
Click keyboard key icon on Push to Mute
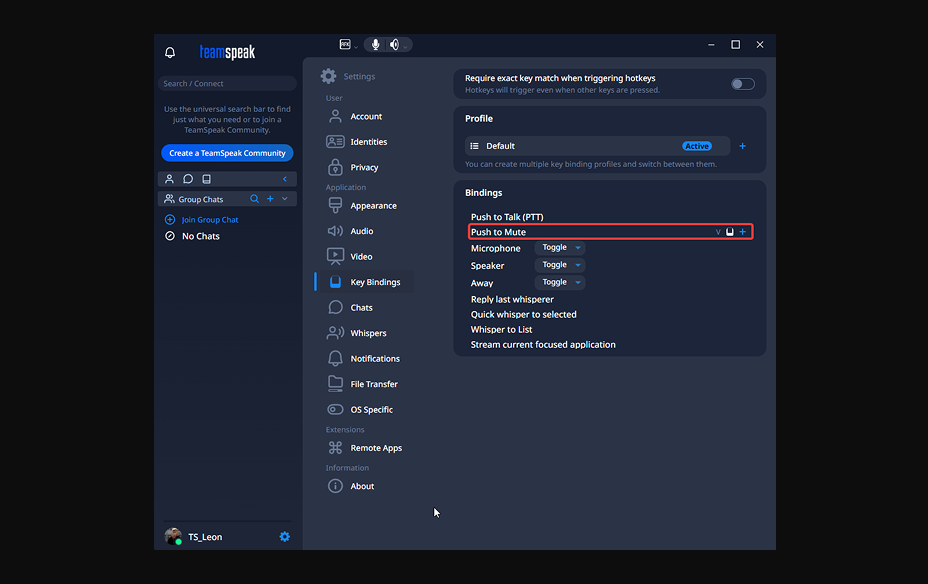coord(730,232)
